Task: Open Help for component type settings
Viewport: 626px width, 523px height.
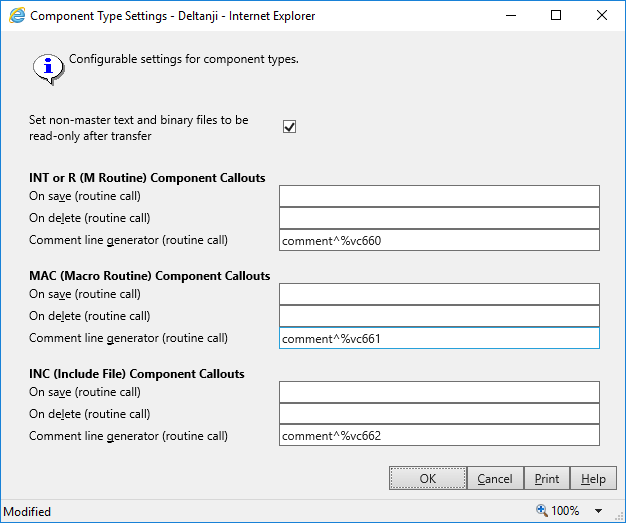Action: click(x=593, y=479)
